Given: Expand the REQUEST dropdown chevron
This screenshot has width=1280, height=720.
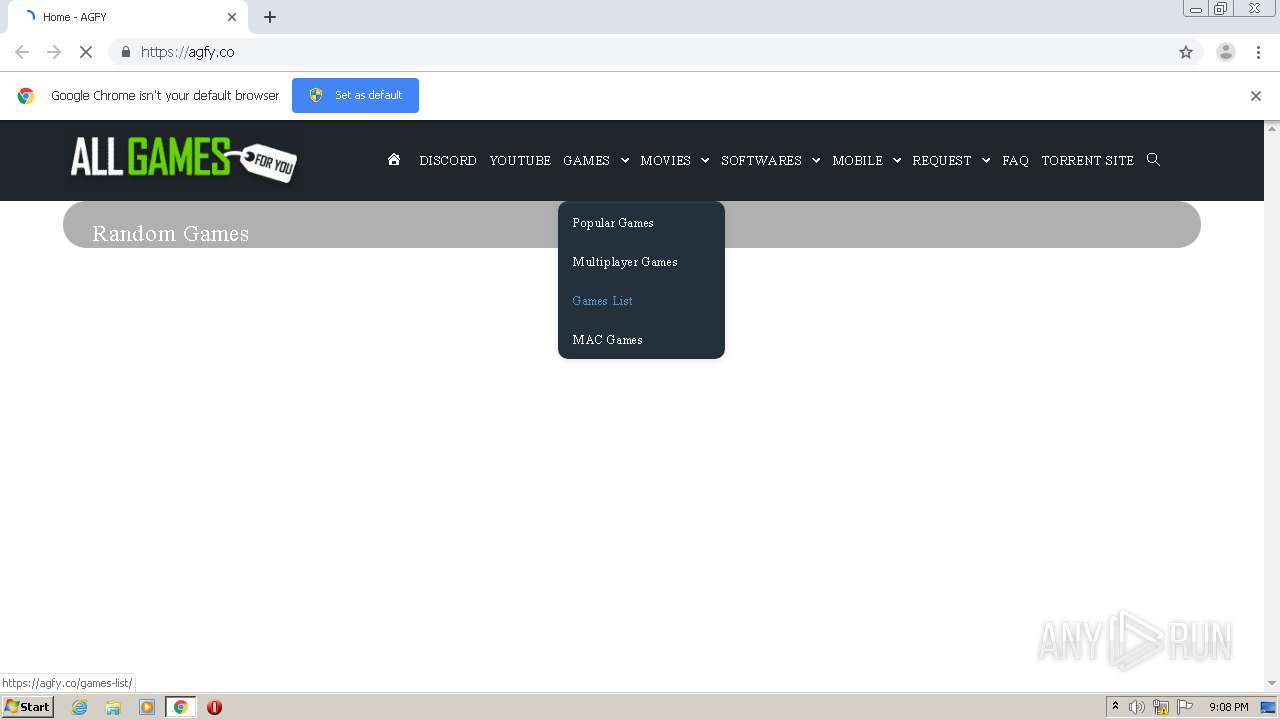Looking at the screenshot, I should click(986, 160).
